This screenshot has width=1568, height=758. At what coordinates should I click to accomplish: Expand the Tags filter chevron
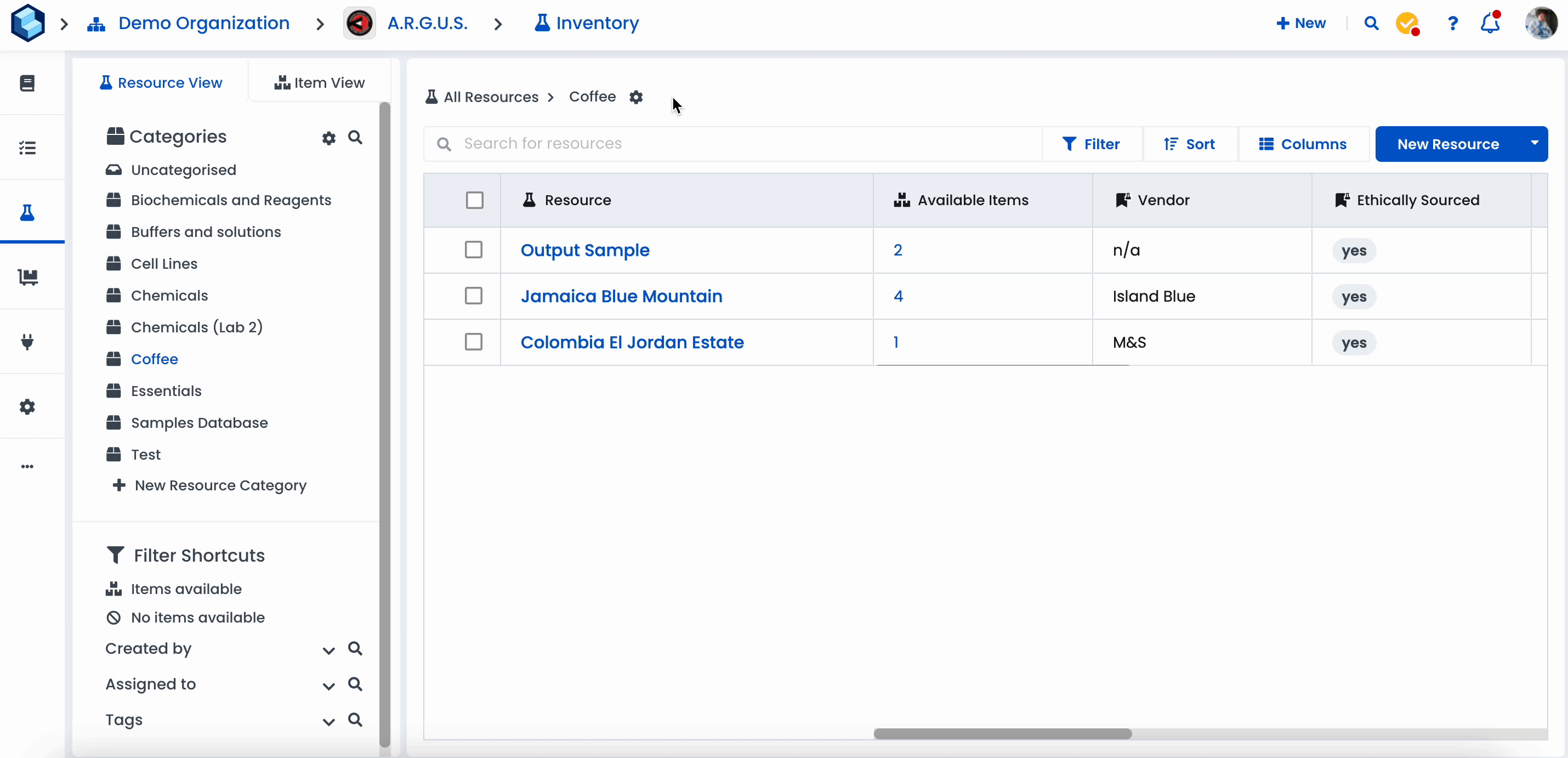point(329,721)
